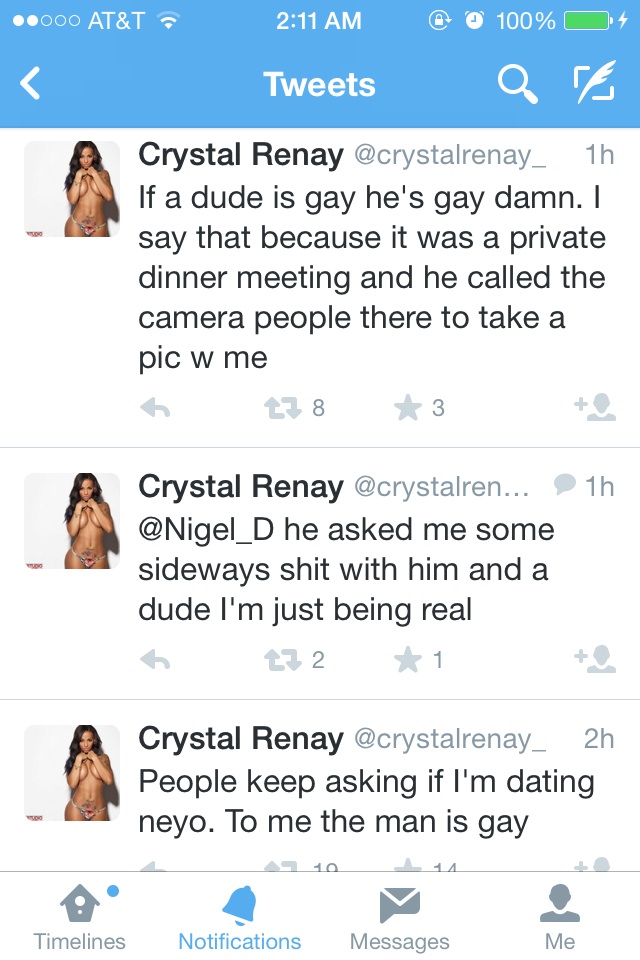This screenshot has height=960, width=640.
Task: Go to the Messages tab
Action: [x=399, y=916]
